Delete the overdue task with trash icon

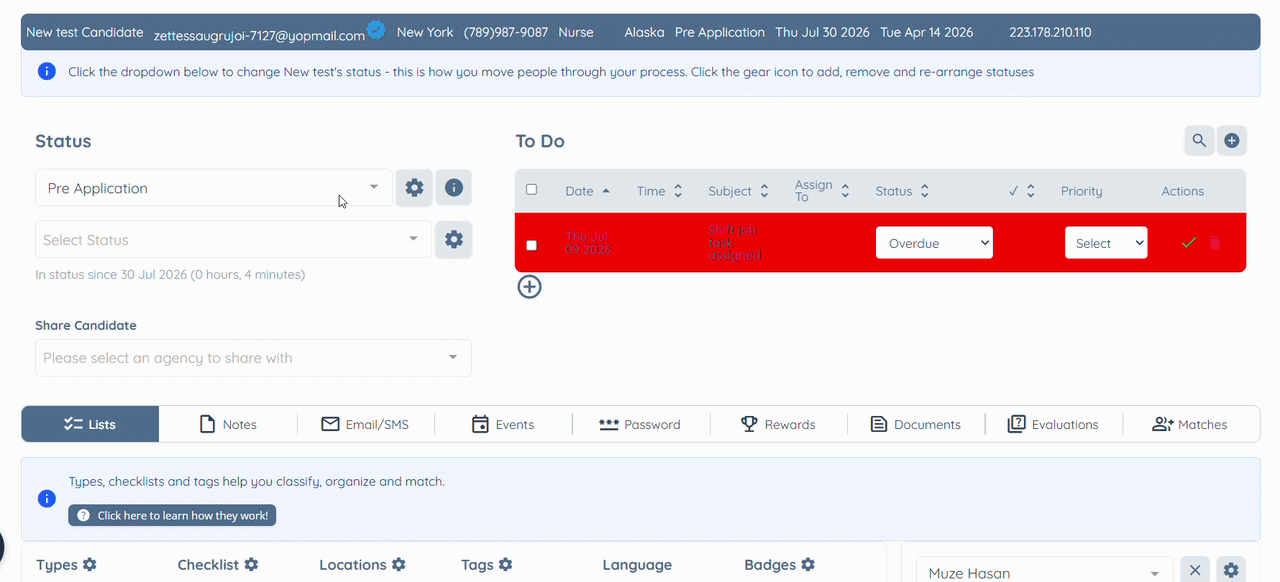click(x=1215, y=243)
